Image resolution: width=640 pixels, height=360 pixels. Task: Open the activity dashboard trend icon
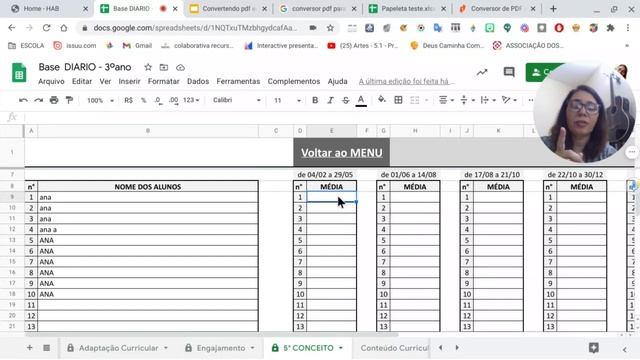[x=482, y=72]
